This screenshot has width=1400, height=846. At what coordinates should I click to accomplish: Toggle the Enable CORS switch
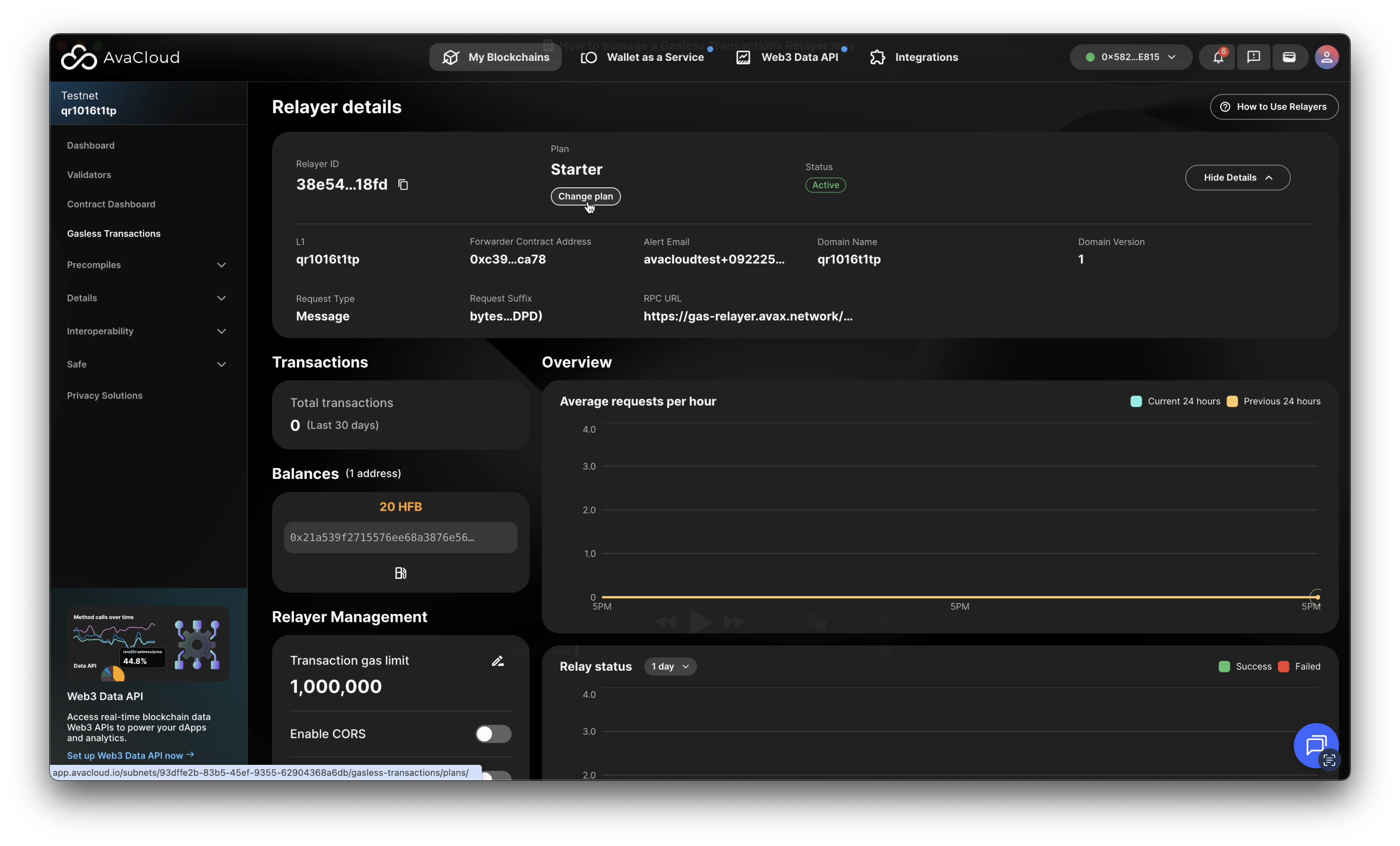[x=493, y=734]
